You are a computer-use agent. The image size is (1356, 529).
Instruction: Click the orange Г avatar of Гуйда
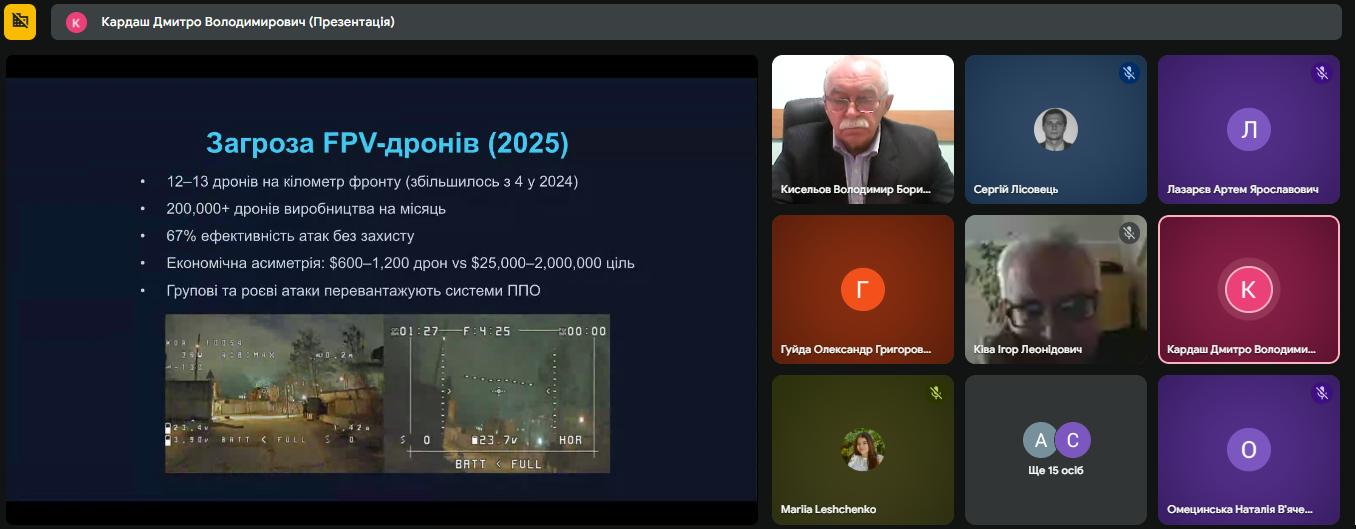862,290
